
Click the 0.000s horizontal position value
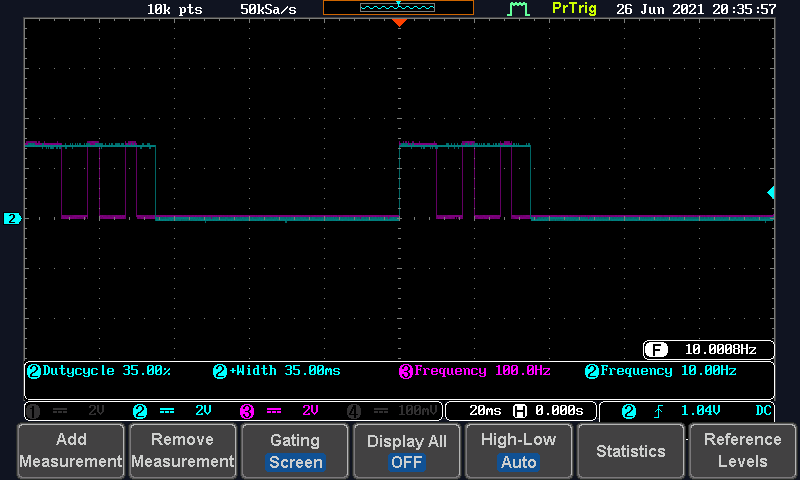[559, 411]
